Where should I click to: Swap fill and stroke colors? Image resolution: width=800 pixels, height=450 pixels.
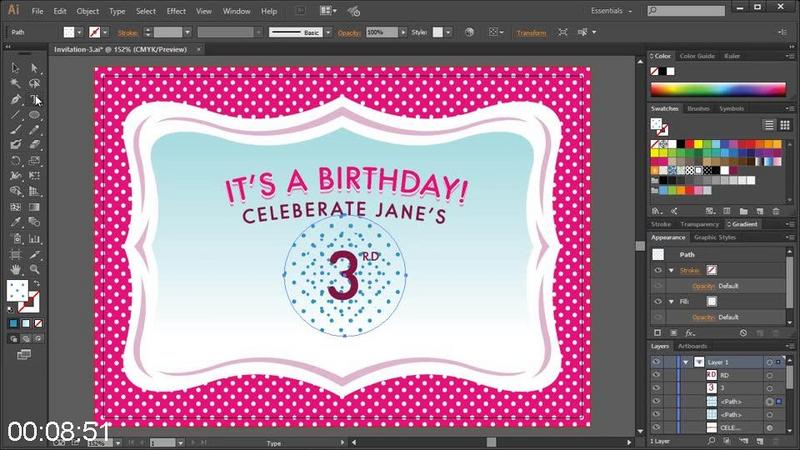[37, 284]
